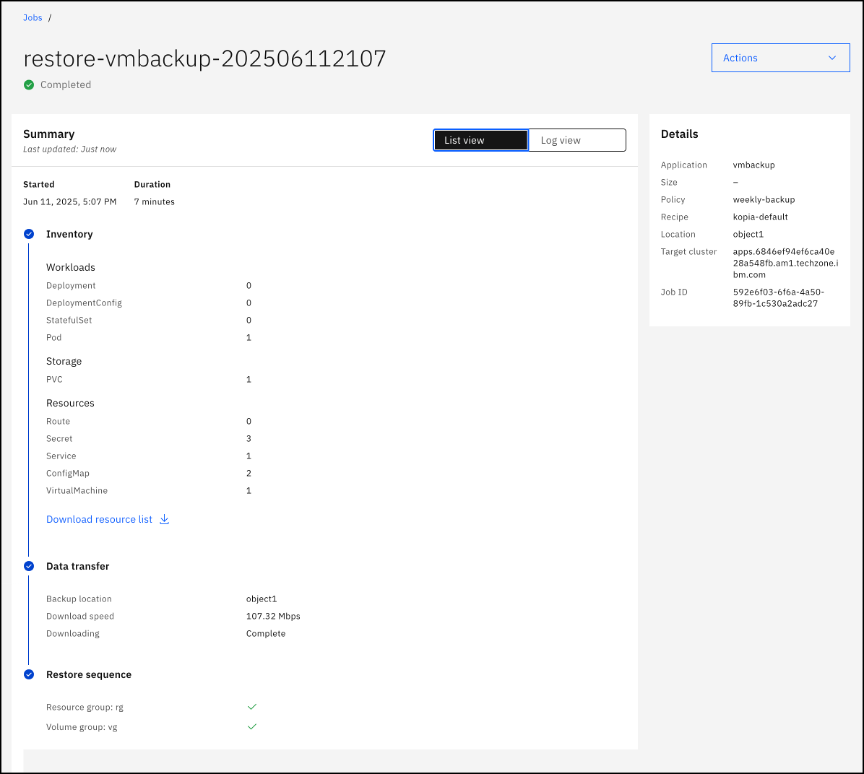
Task: Click the Resource group rg green checkmark
Action: click(x=252, y=707)
